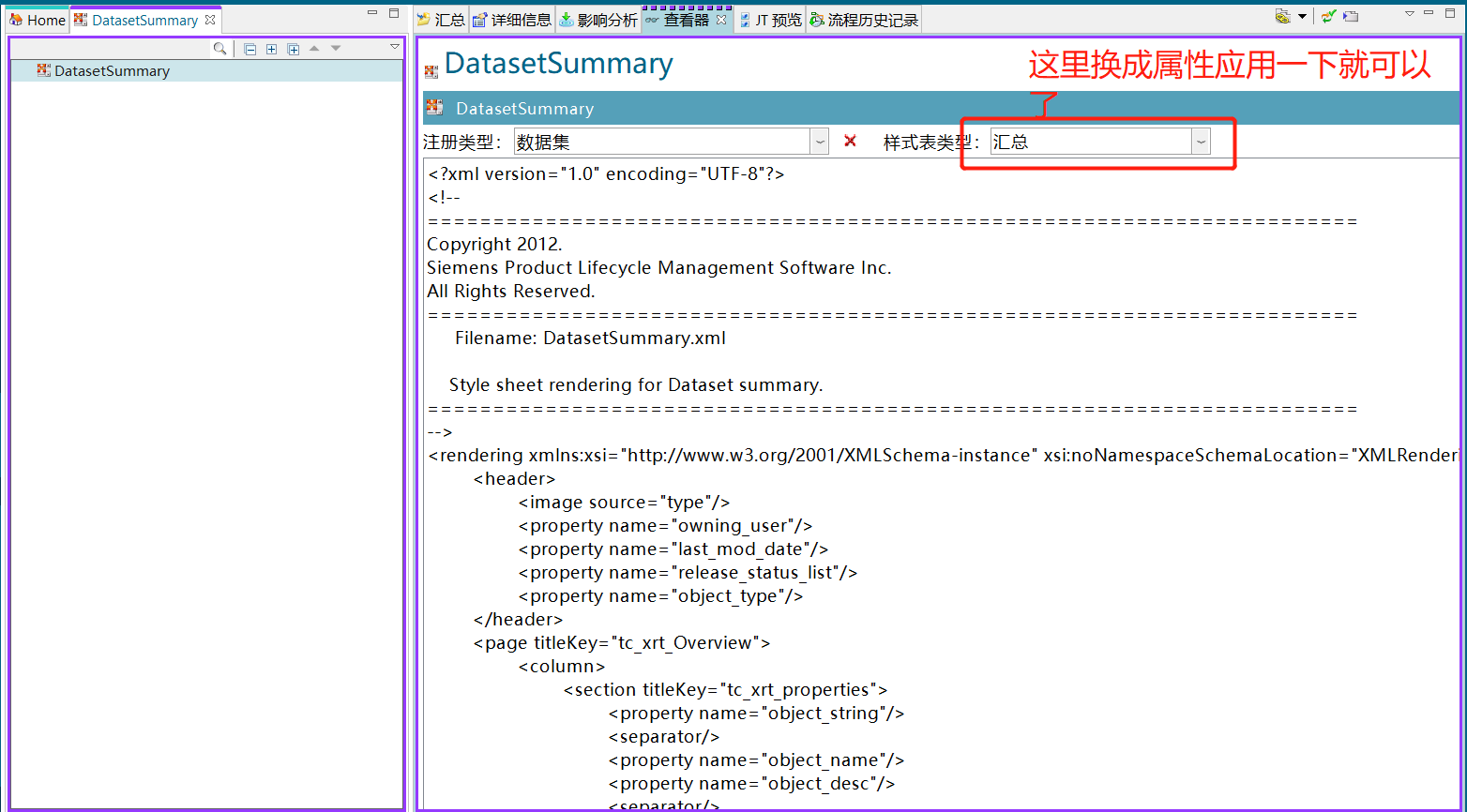1467x812 pixels.
Task: Move up with the gray up arrow
Action: click(x=314, y=48)
